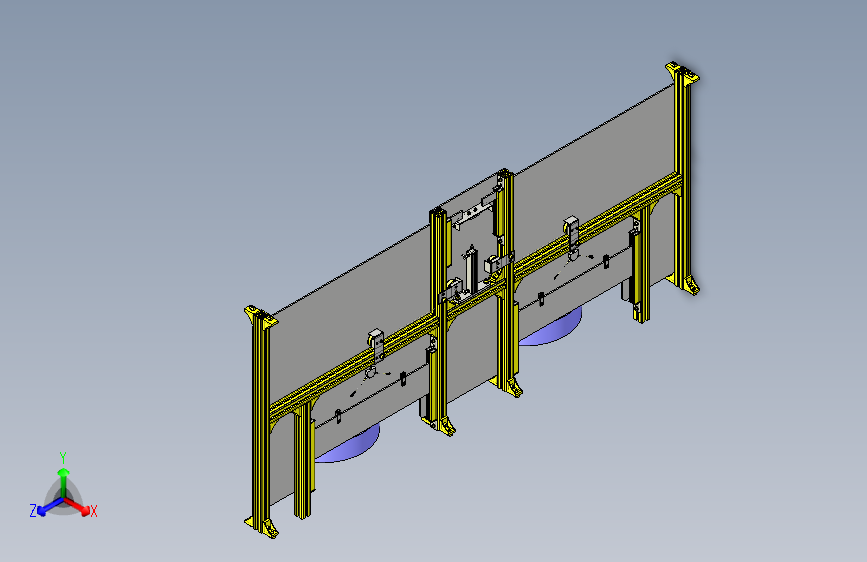Click the blue Z axis arrow on triad

tap(49, 507)
